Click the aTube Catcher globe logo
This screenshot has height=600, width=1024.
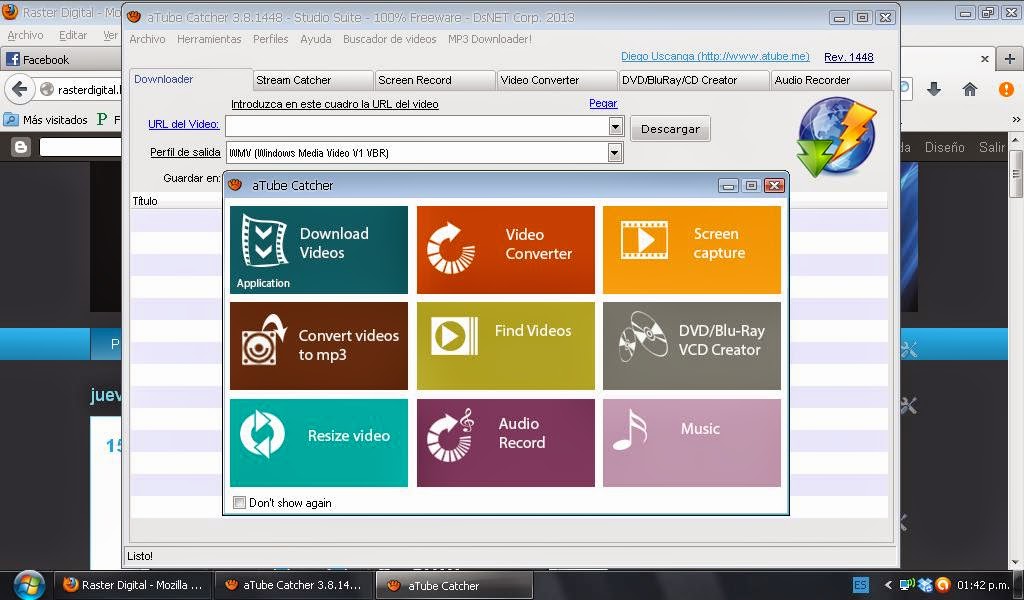pos(837,137)
